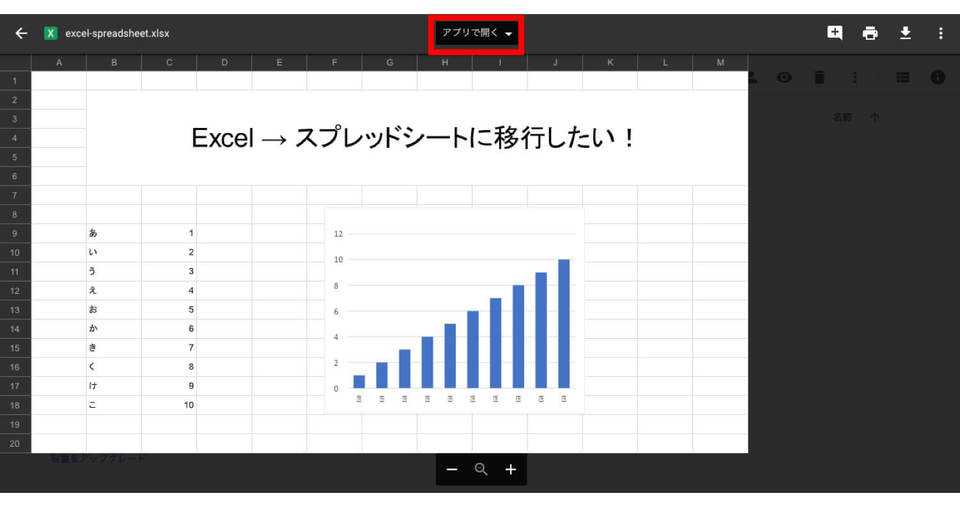960x507 pixels.
Task: Click the 名前 sort direction arrow
Action: (875, 117)
